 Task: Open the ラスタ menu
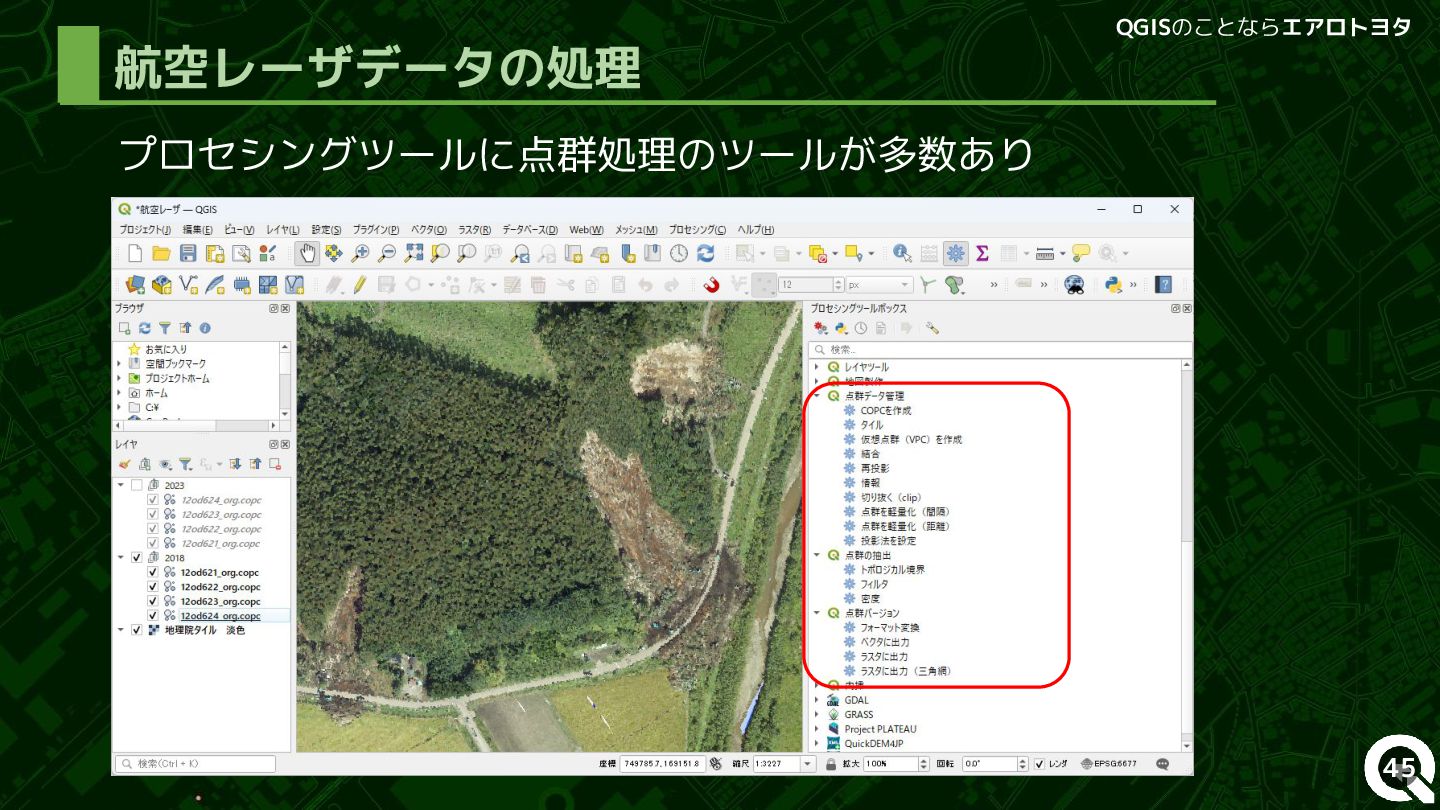474,230
